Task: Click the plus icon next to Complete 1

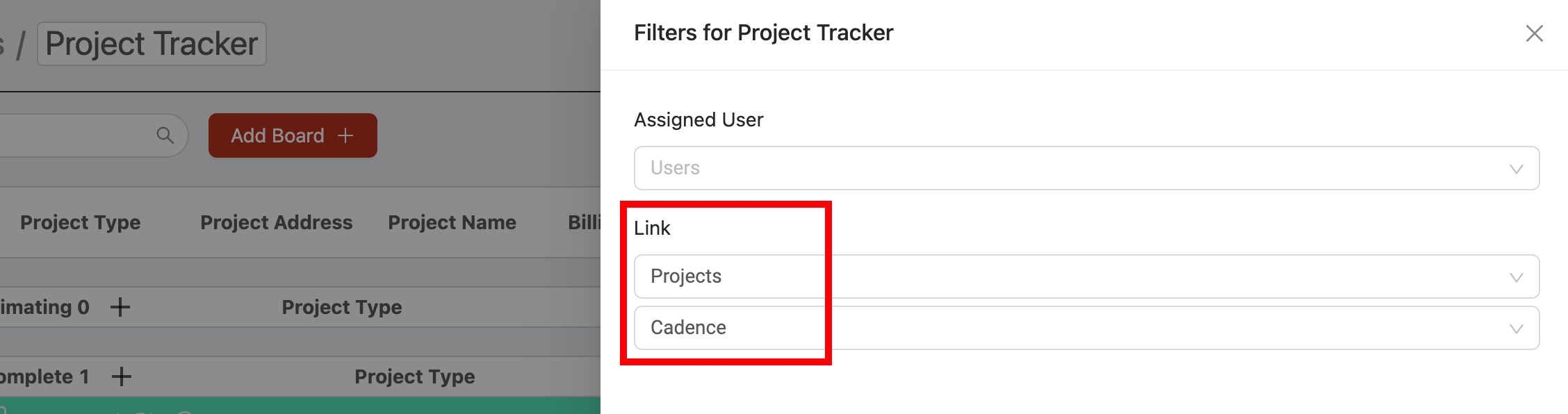Action: click(122, 376)
